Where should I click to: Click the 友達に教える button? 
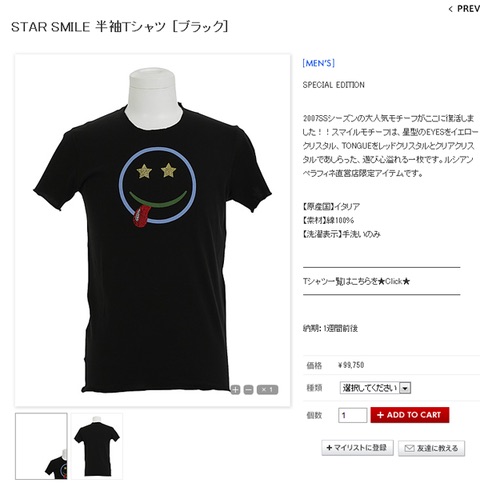pos(431,448)
